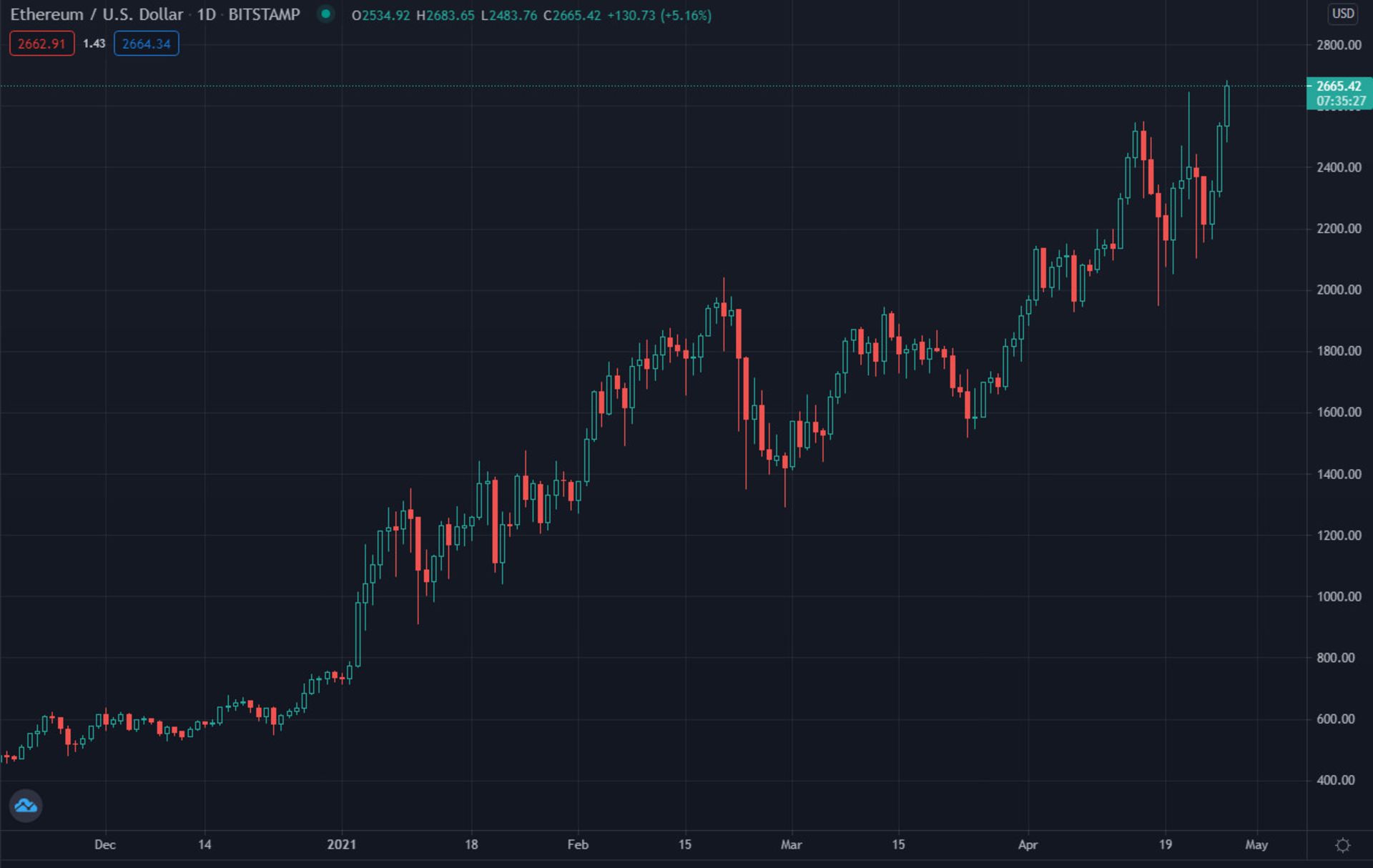This screenshot has width=1373, height=868.
Task: Select the 1D interval label
Action: point(206,14)
